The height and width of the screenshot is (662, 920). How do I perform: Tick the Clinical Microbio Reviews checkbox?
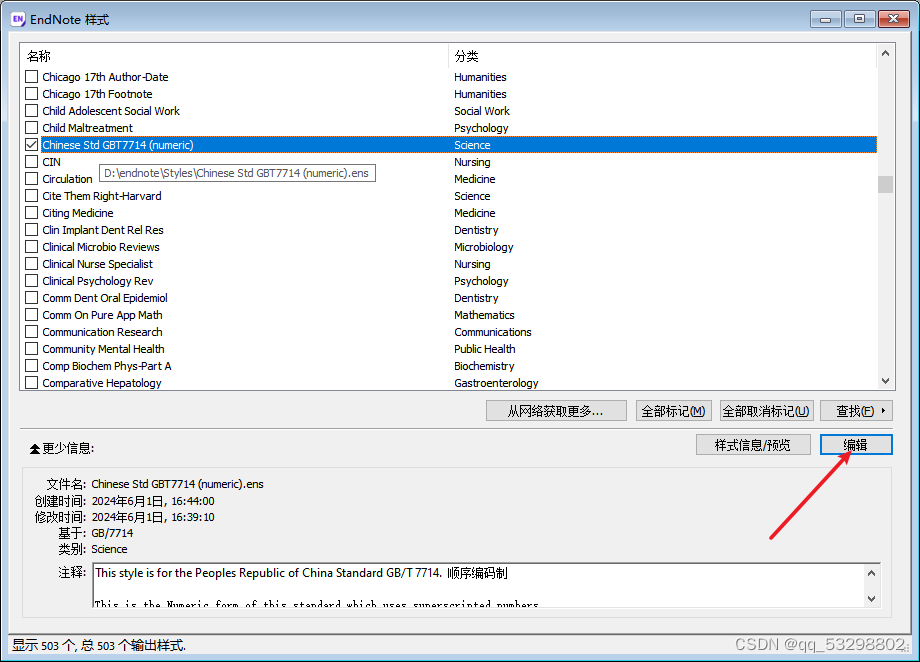(32, 247)
